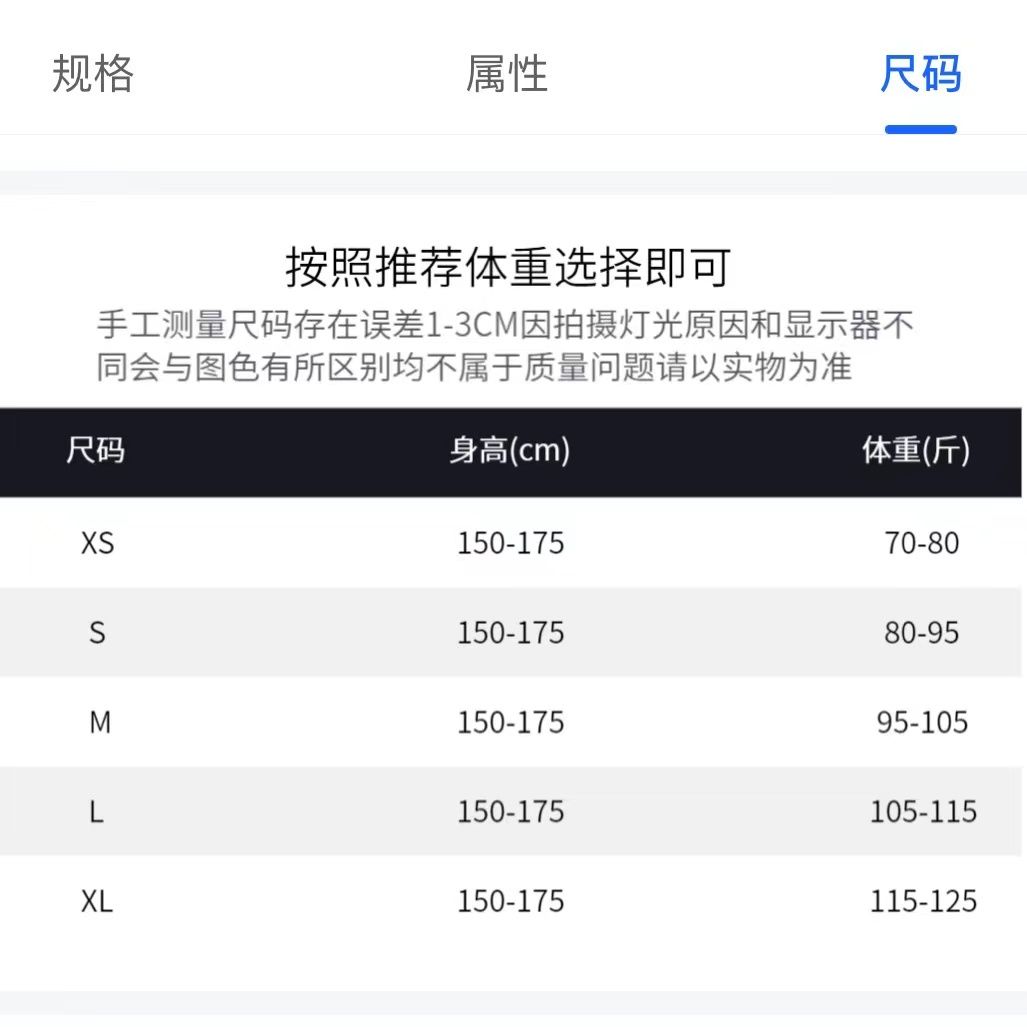Click the 80-95 weight value

click(921, 633)
